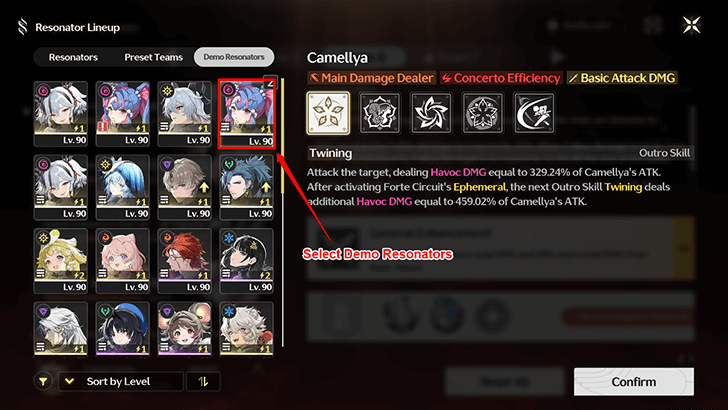Select the fourth round blossom skill icon

click(x=482, y=113)
